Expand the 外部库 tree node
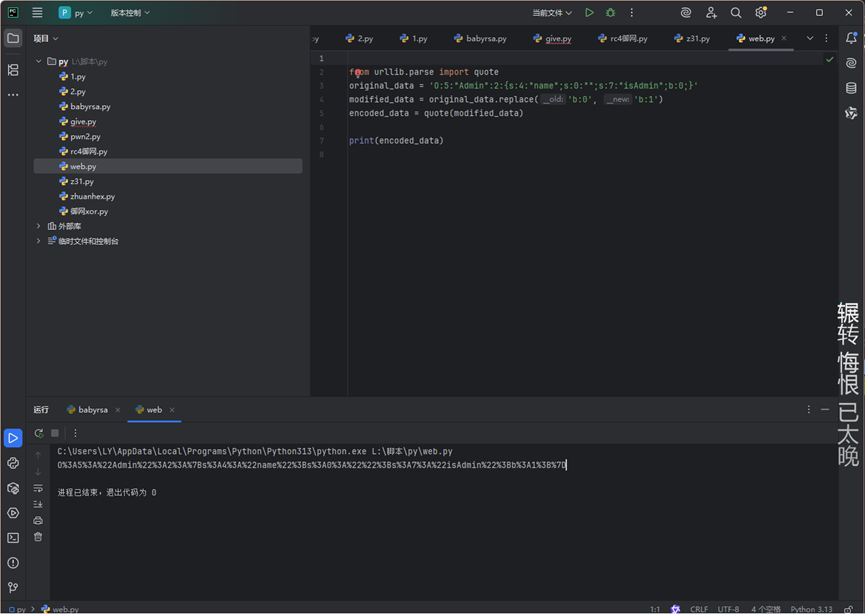This screenshot has width=865, height=614. (39, 226)
